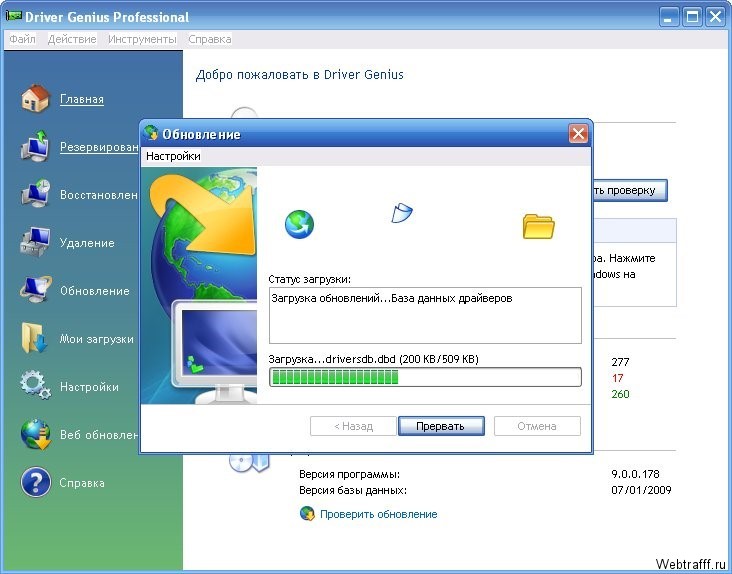This screenshot has height=574, width=732.
Task: Click the Проверить обновление link
Action: (379, 514)
